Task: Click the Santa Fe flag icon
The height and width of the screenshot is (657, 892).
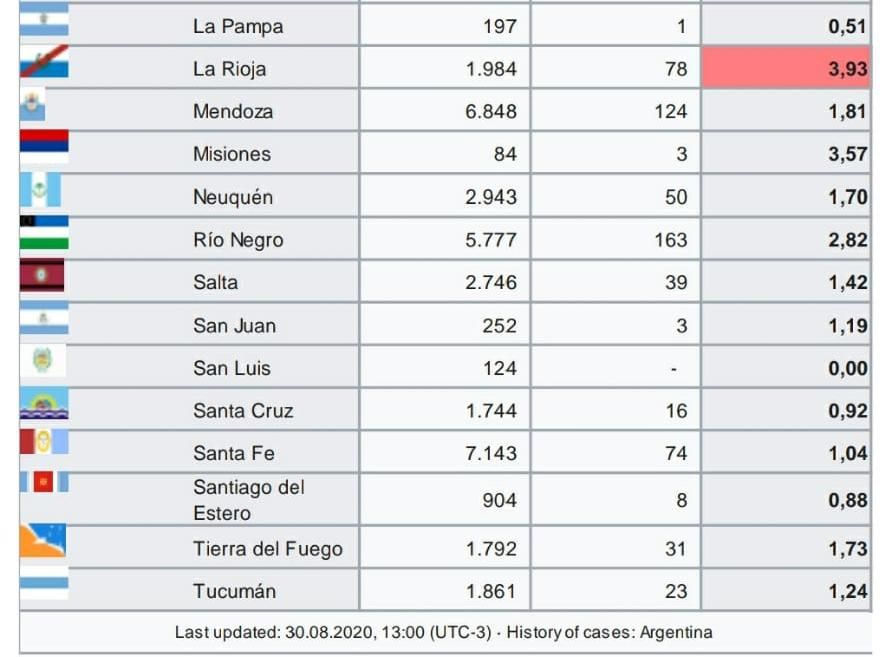Action: [x=44, y=442]
